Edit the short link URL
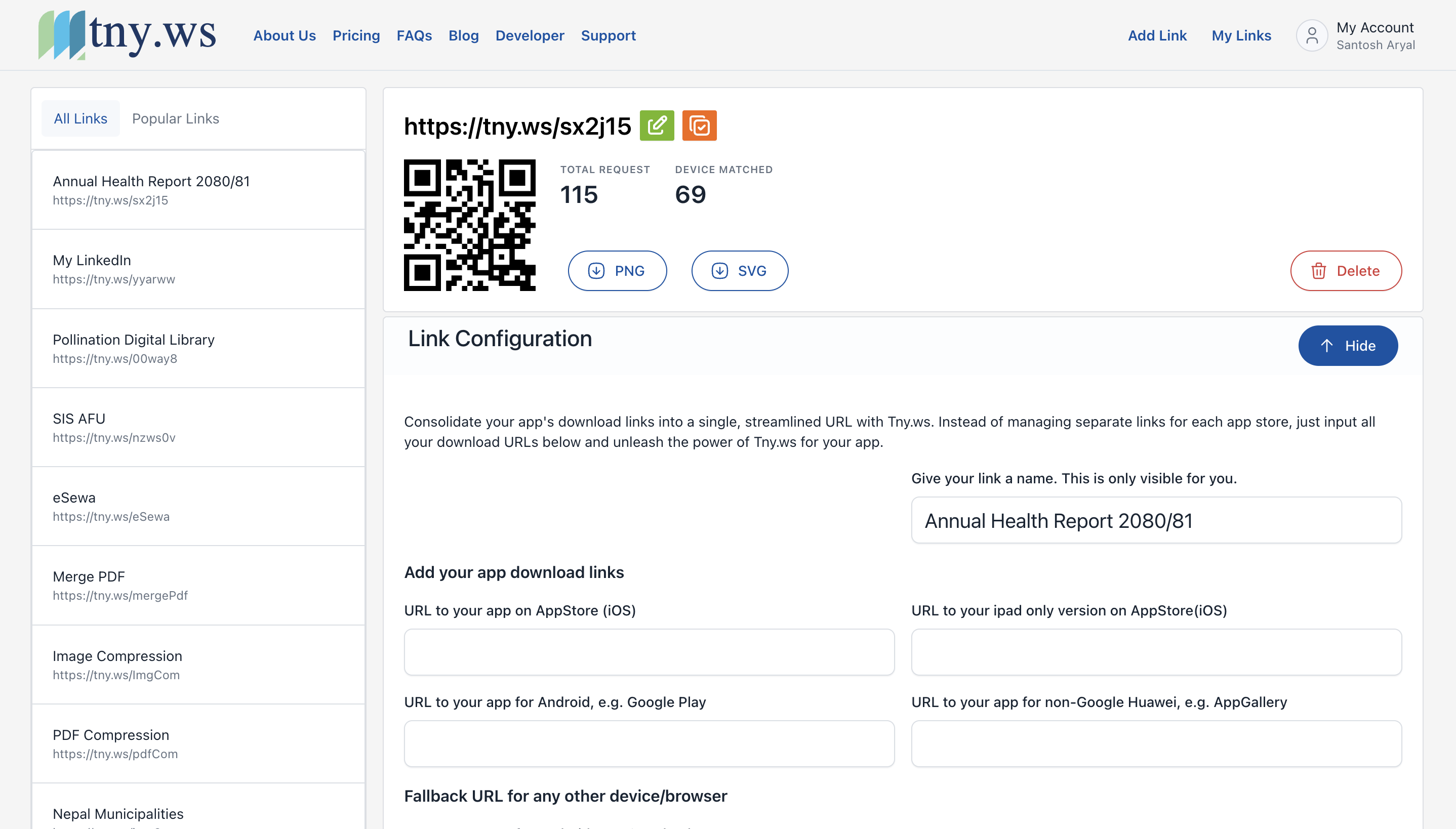Viewport: 1456px width, 829px height. [657, 126]
